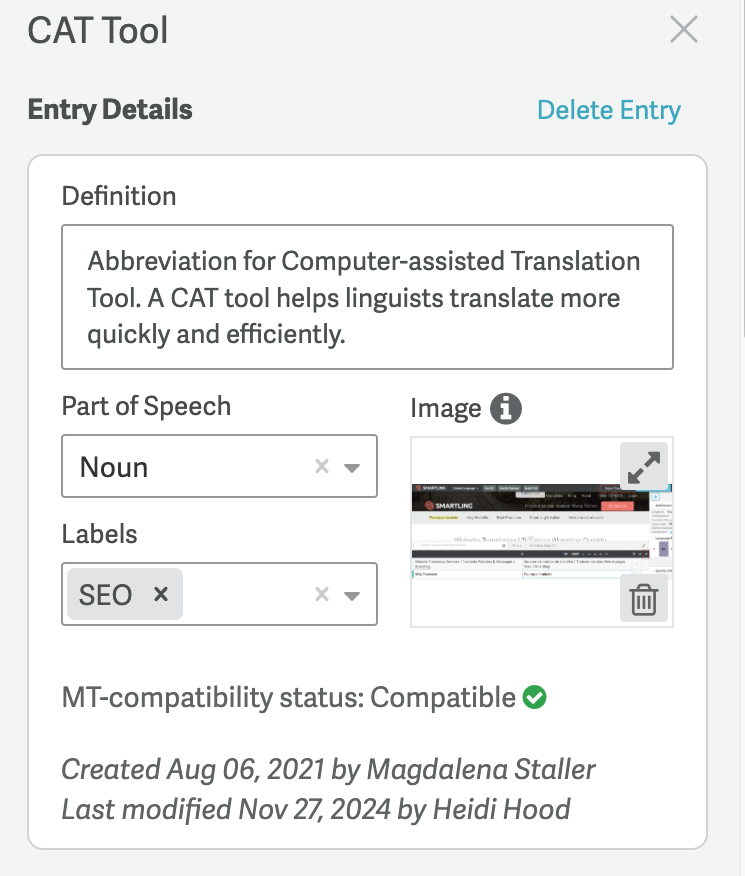The height and width of the screenshot is (876, 745).
Task: Delete the image with trash icon
Action: coord(644,599)
